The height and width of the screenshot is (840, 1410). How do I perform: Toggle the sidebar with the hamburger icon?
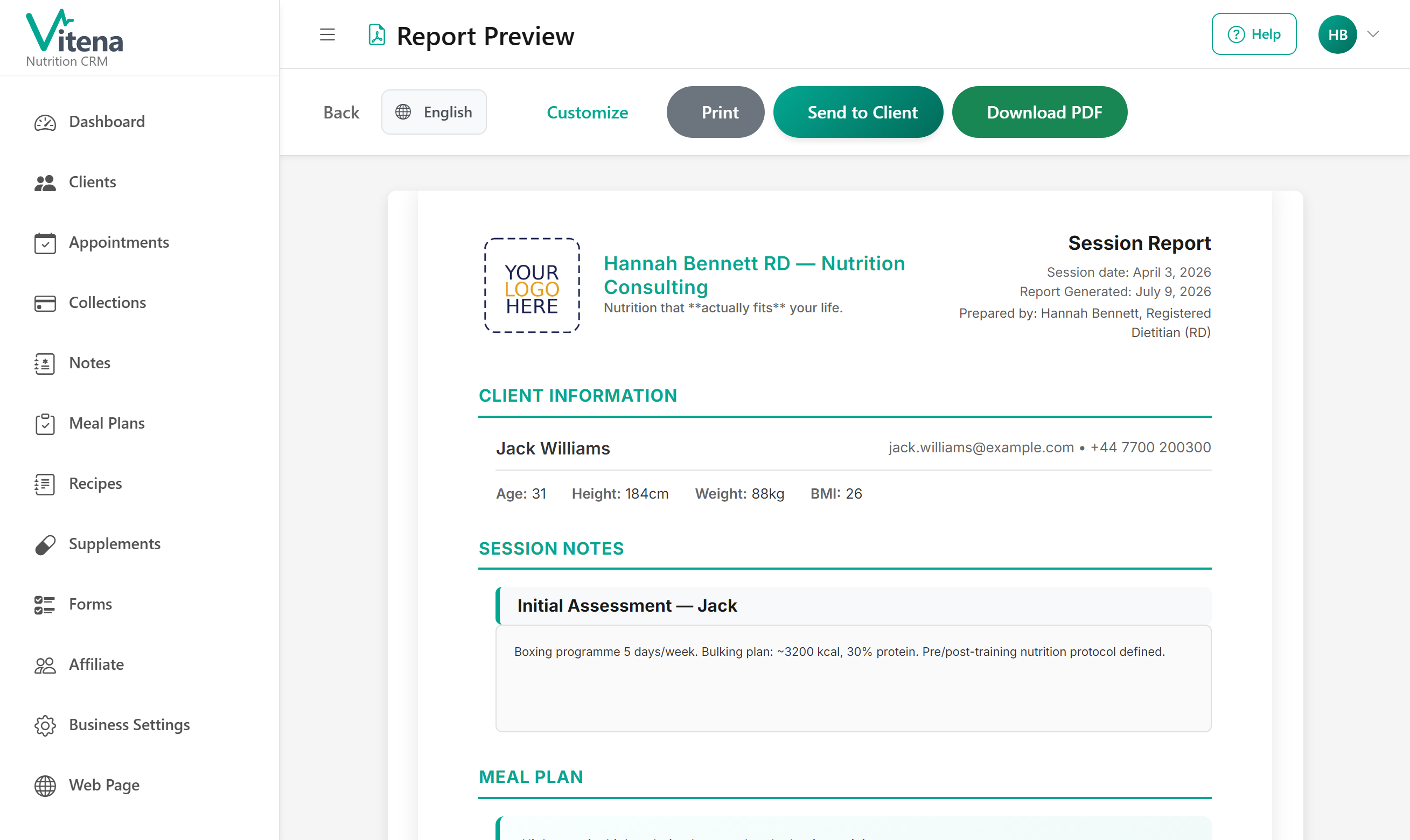tap(327, 35)
